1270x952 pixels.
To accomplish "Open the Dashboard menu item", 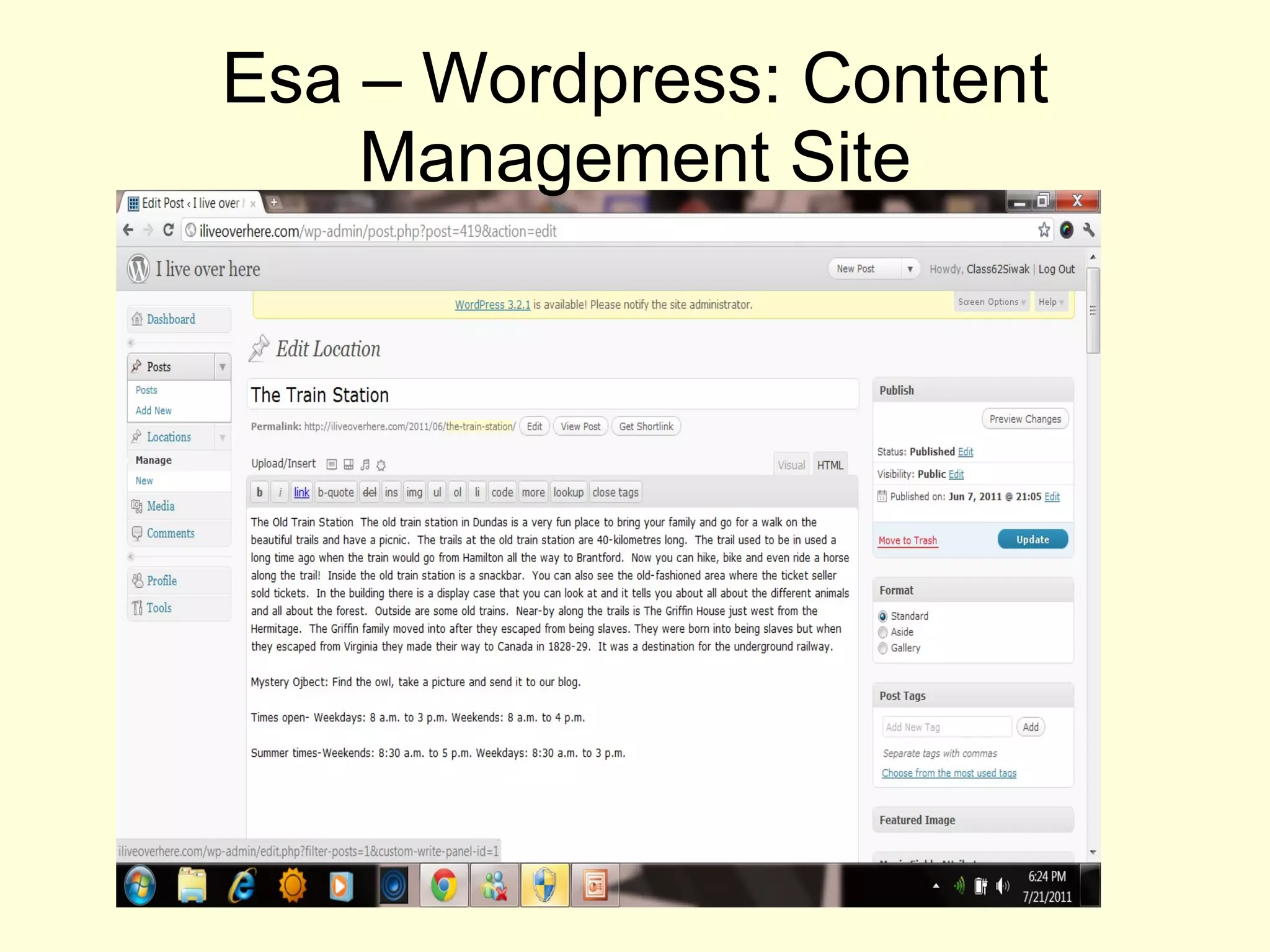I will click(171, 319).
